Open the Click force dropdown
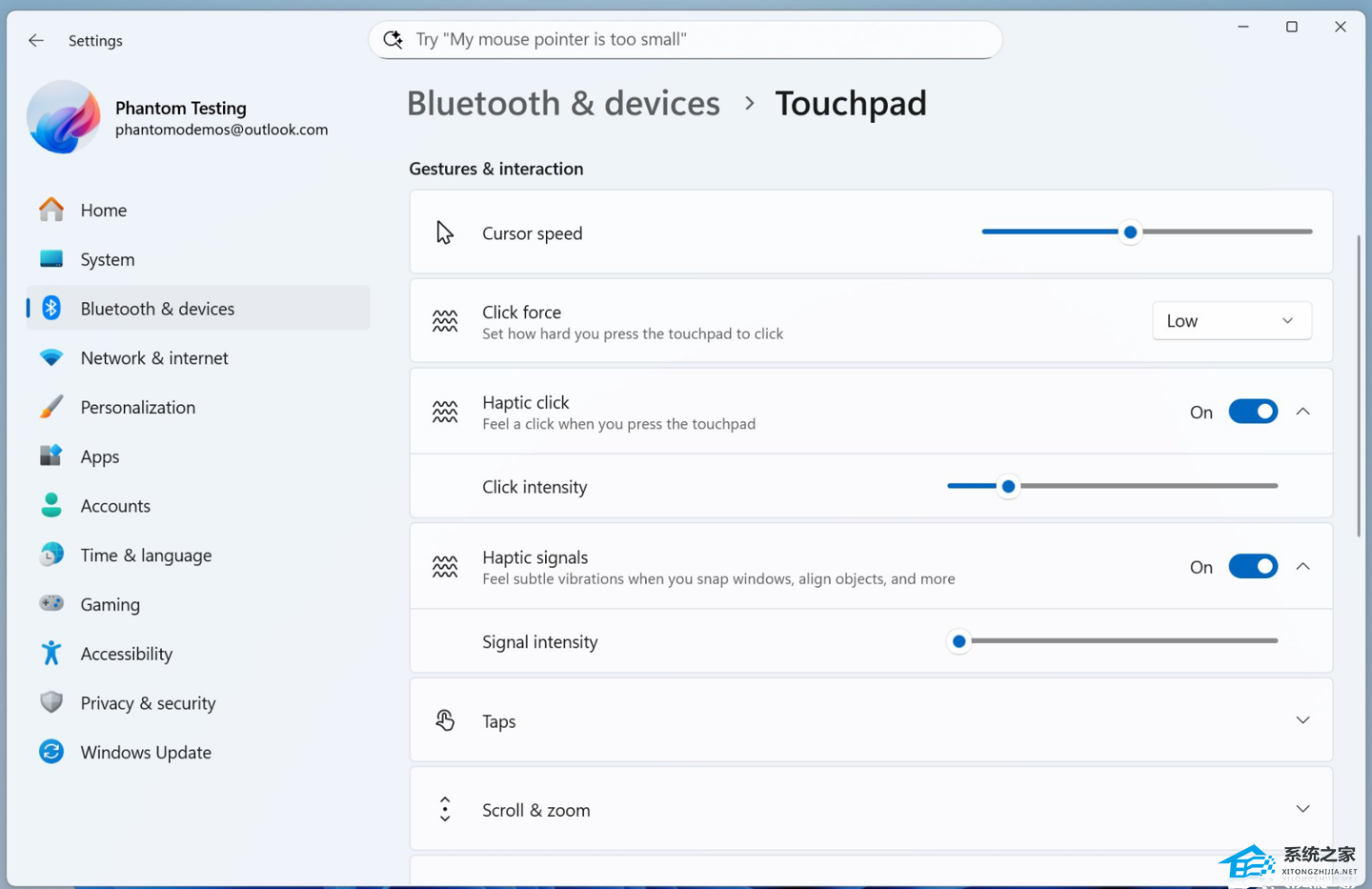 pyautogui.click(x=1231, y=321)
